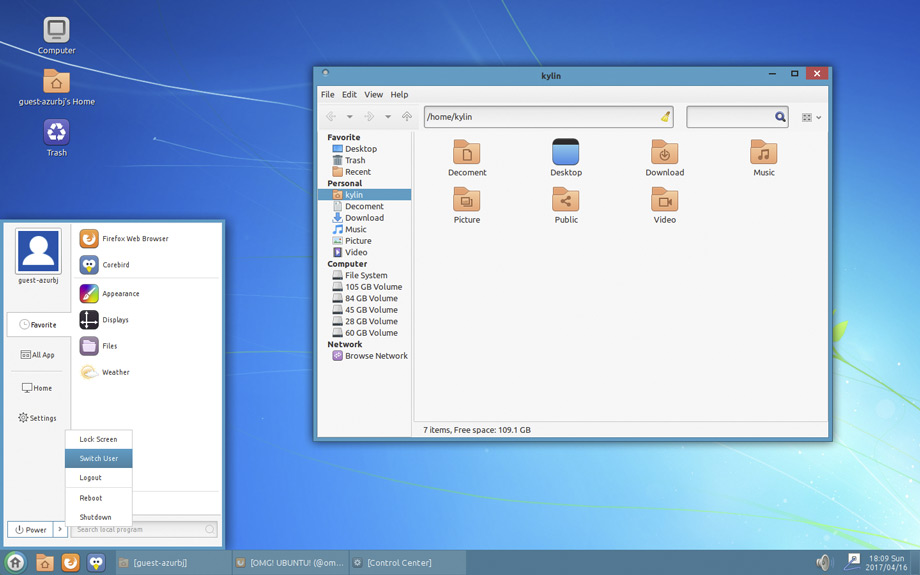
Task: Expand the Power options arrow
Action: (x=60, y=529)
